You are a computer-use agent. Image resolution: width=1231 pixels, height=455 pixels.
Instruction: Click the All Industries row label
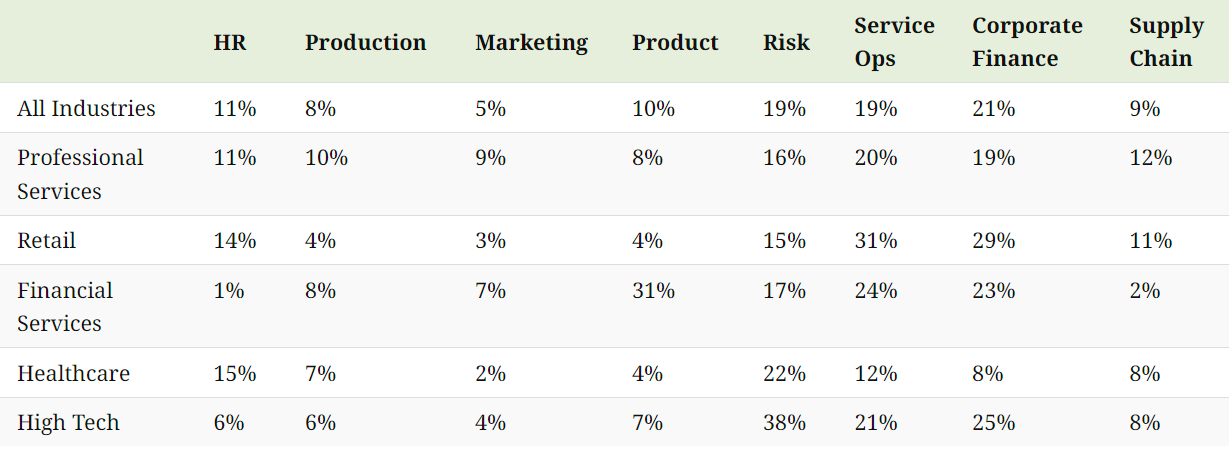86,108
